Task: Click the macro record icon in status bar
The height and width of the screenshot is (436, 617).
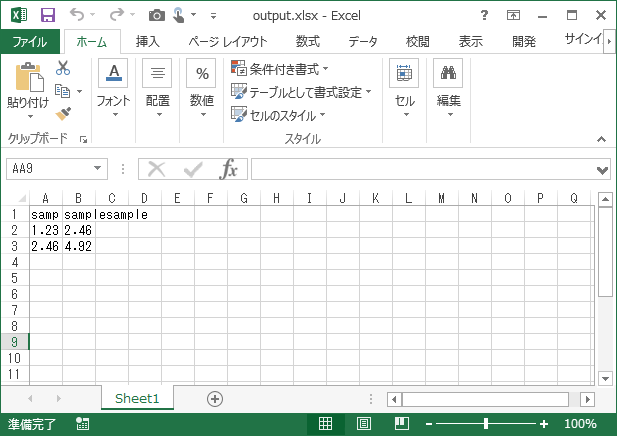Action: [x=83, y=424]
